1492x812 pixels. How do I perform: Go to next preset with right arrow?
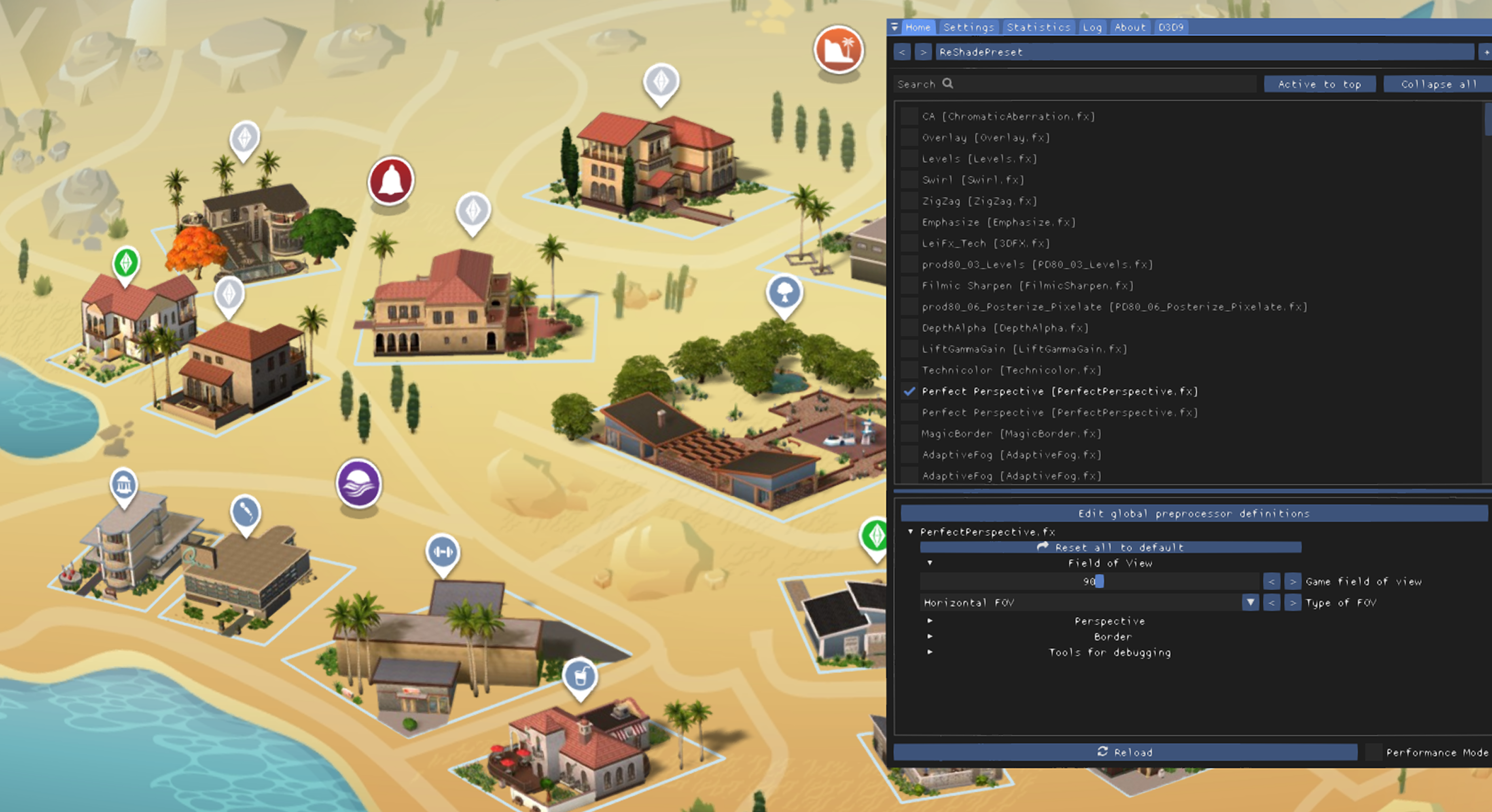[x=923, y=52]
